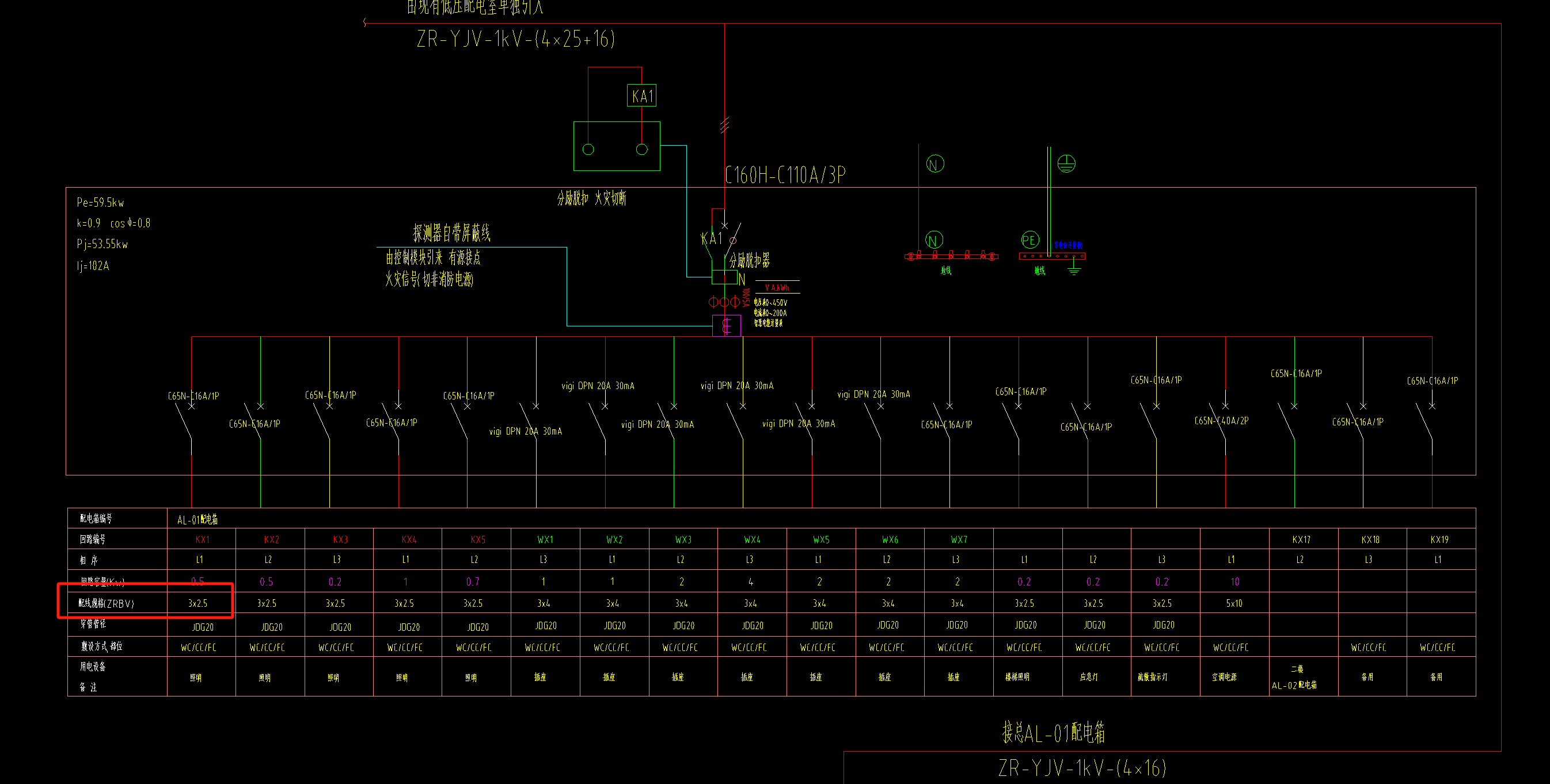Click the AL-02配电箱 text under KX17

tap(1294, 686)
